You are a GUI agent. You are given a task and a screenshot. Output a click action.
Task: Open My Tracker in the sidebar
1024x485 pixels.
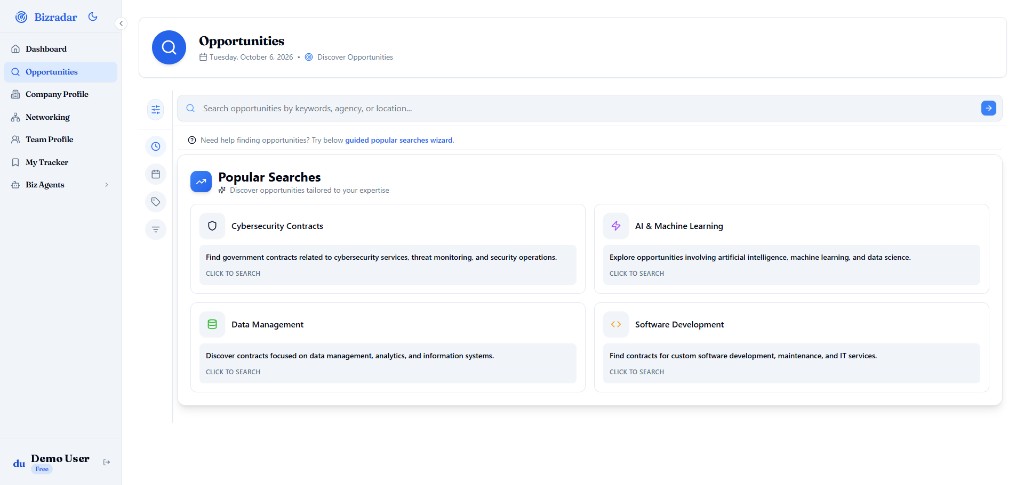pyautogui.click(x=60, y=162)
